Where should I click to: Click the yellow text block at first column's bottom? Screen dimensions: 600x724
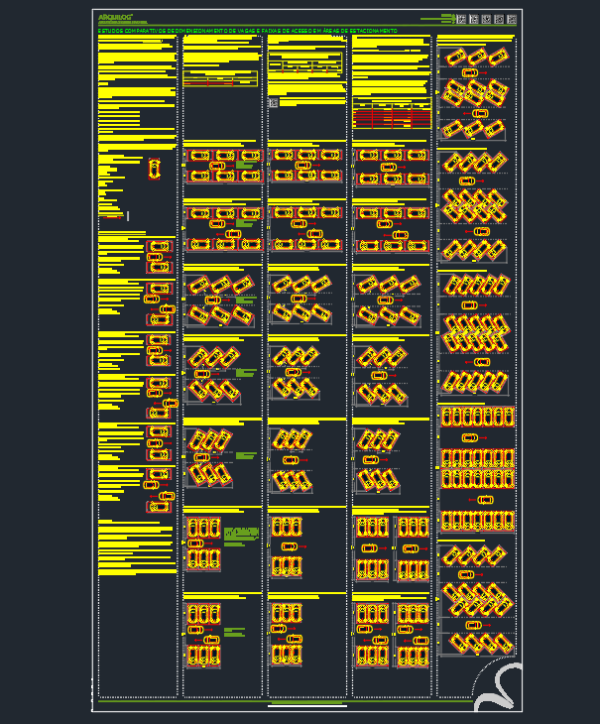(x=135, y=547)
